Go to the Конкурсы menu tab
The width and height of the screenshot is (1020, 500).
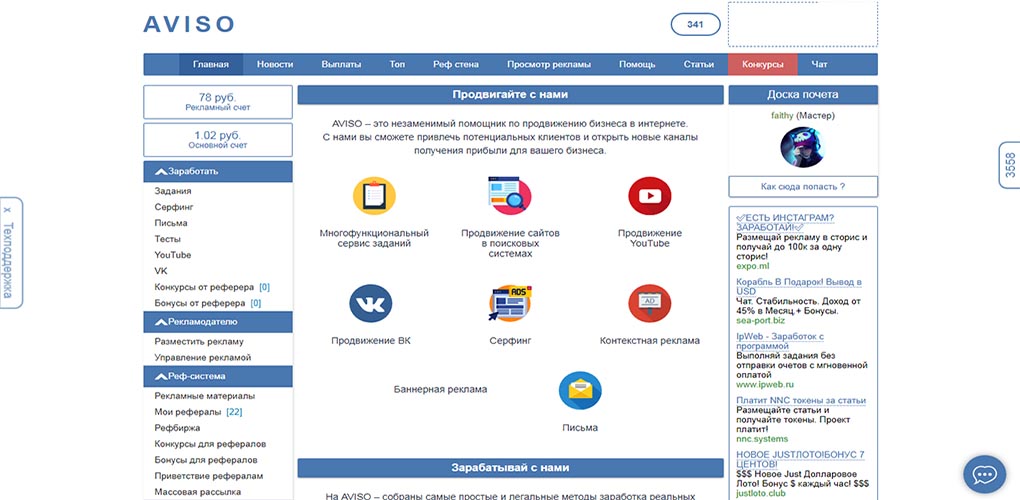762,64
